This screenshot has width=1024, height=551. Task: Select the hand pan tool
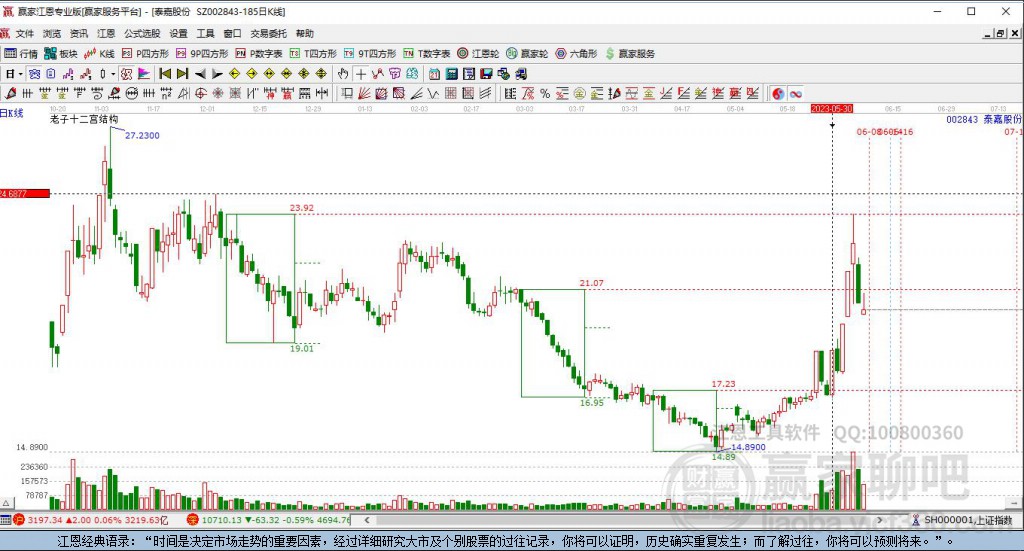343,74
